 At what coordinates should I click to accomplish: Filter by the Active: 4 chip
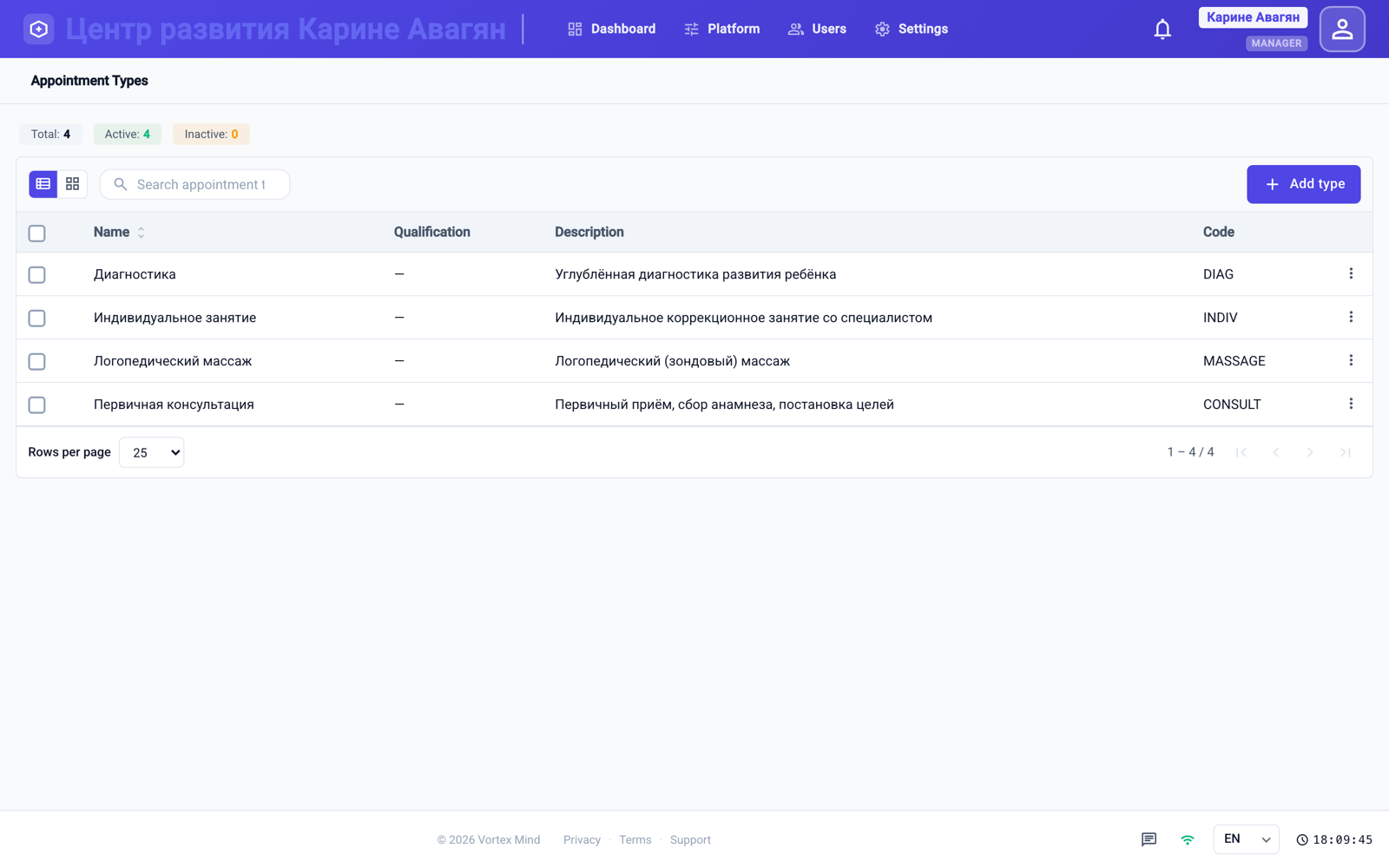(127, 134)
